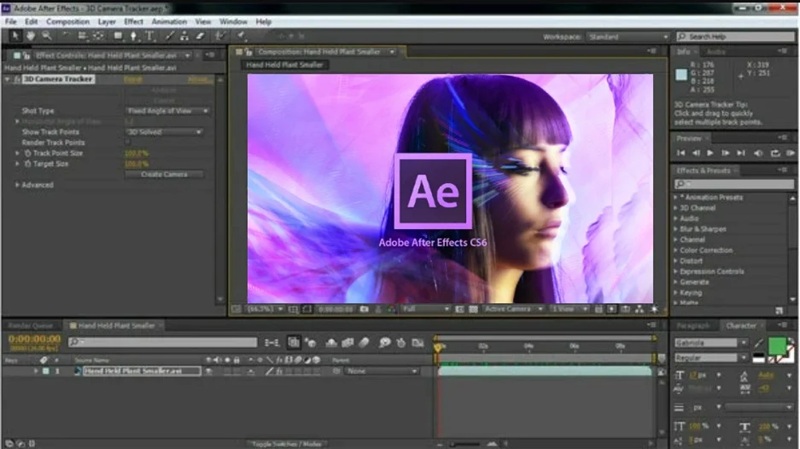Toggle fx switch of 3D Camera Tracker

click(17, 79)
